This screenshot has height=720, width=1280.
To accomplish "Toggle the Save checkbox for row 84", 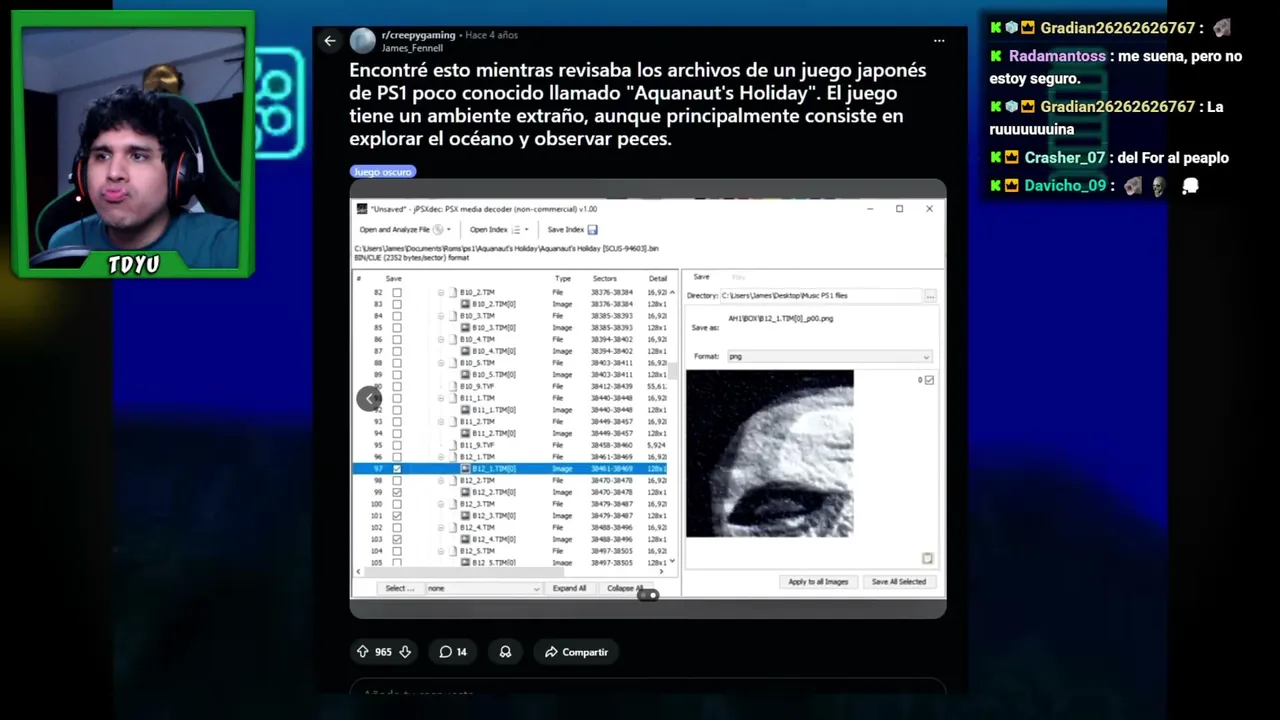I will click(x=397, y=316).
